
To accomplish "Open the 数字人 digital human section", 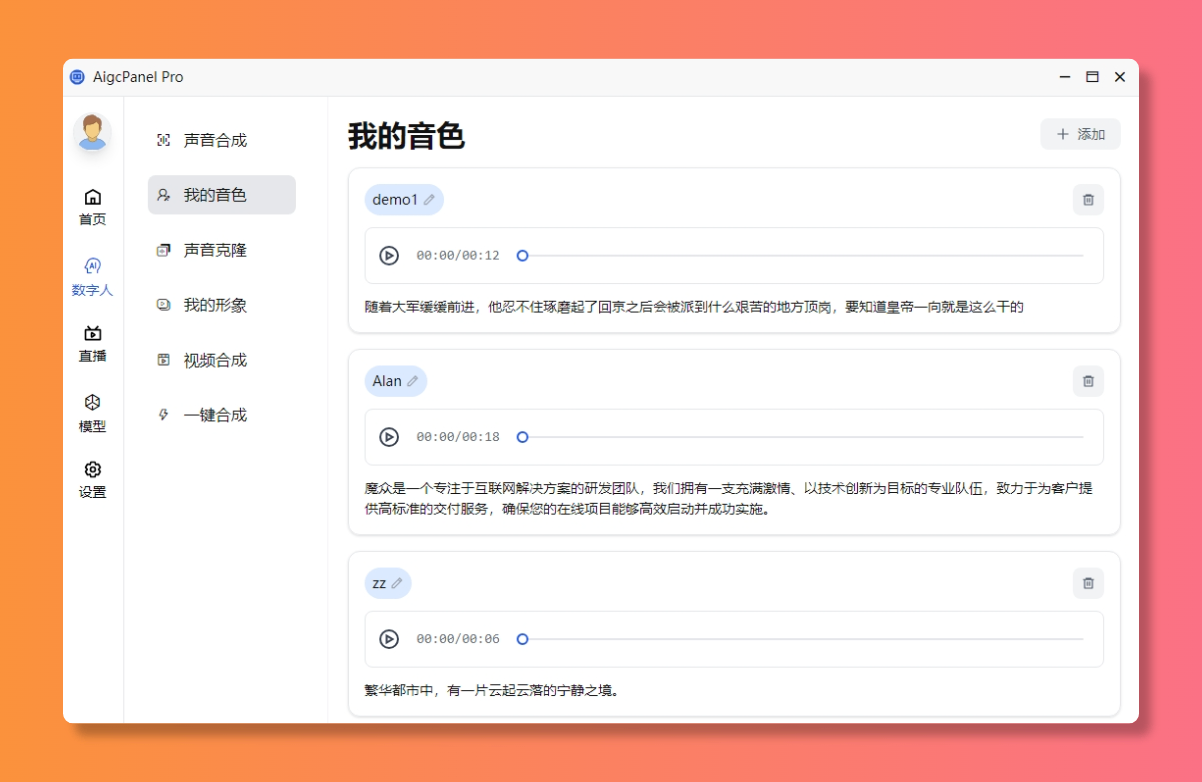I will (92, 277).
